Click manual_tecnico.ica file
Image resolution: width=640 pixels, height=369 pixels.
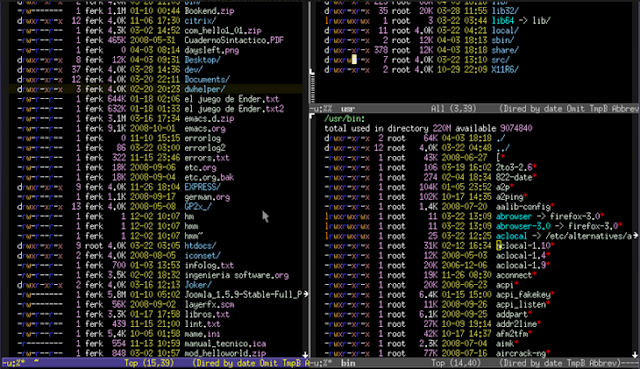[x=225, y=344]
